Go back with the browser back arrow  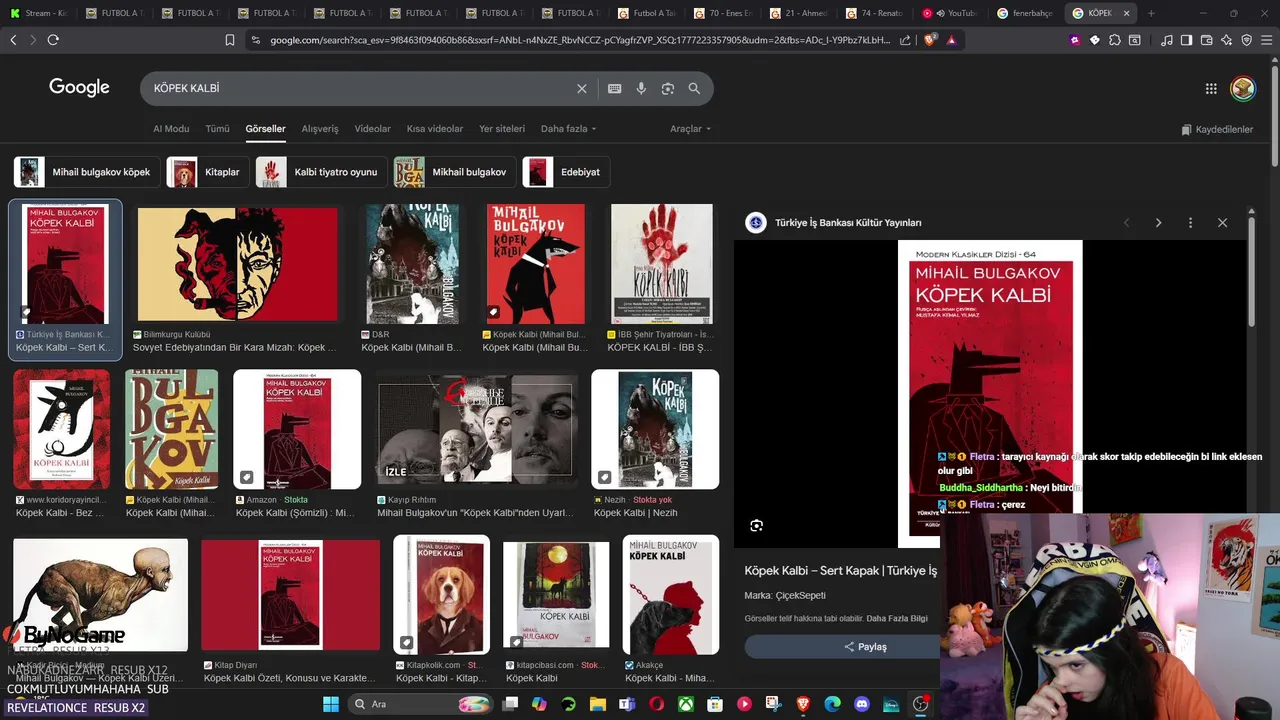(x=13, y=40)
